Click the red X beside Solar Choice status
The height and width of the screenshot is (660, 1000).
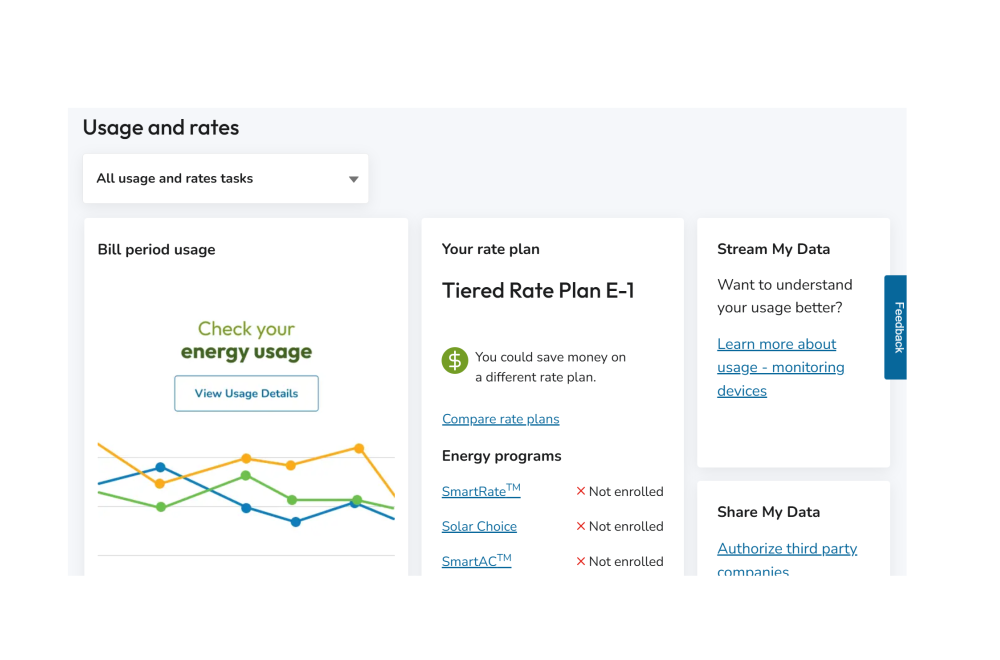coord(580,526)
